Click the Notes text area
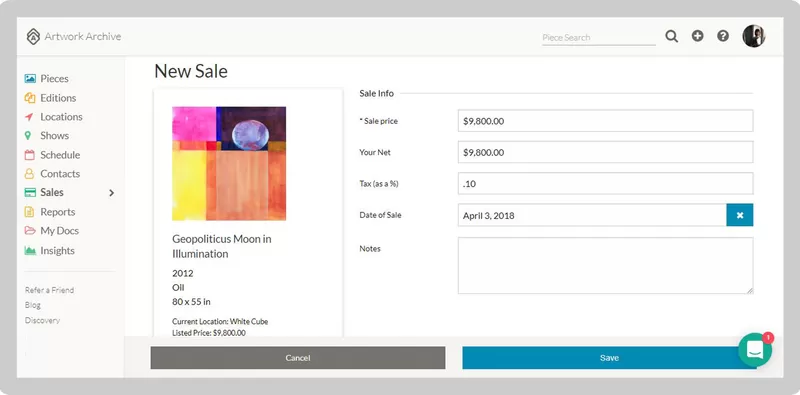Screen dimensions: 800x395 point(606,265)
